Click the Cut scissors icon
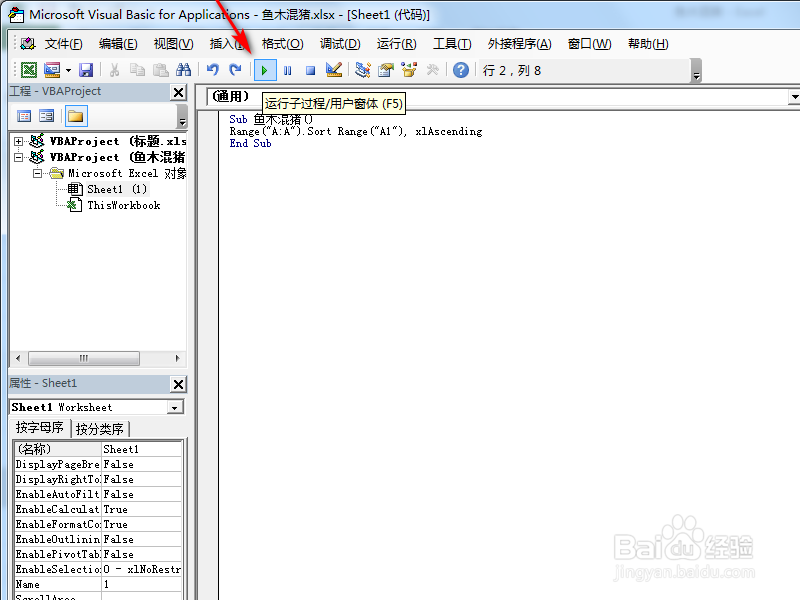The image size is (800, 600). (x=114, y=70)
